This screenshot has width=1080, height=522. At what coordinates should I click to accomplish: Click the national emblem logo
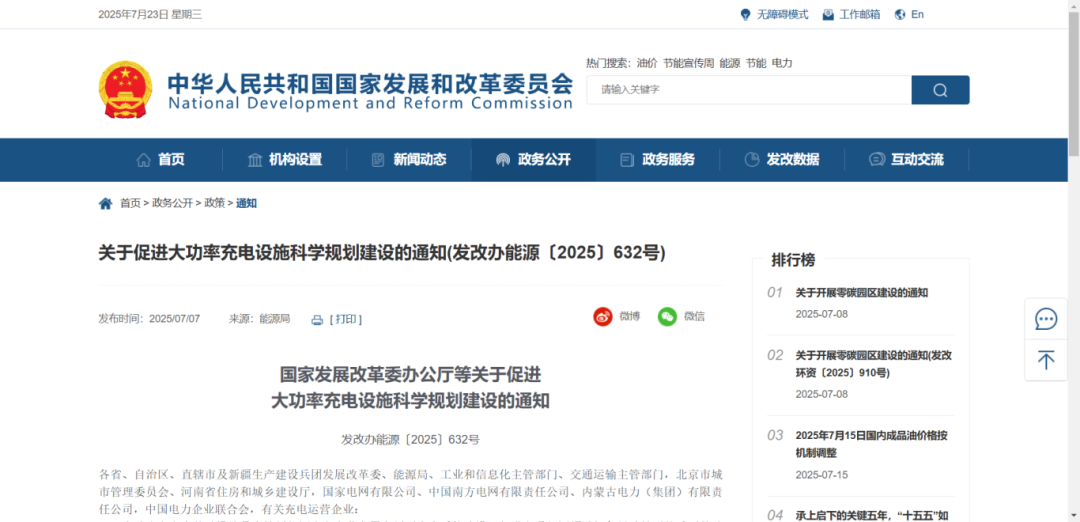pyautogui.click(x=126, y=89)
